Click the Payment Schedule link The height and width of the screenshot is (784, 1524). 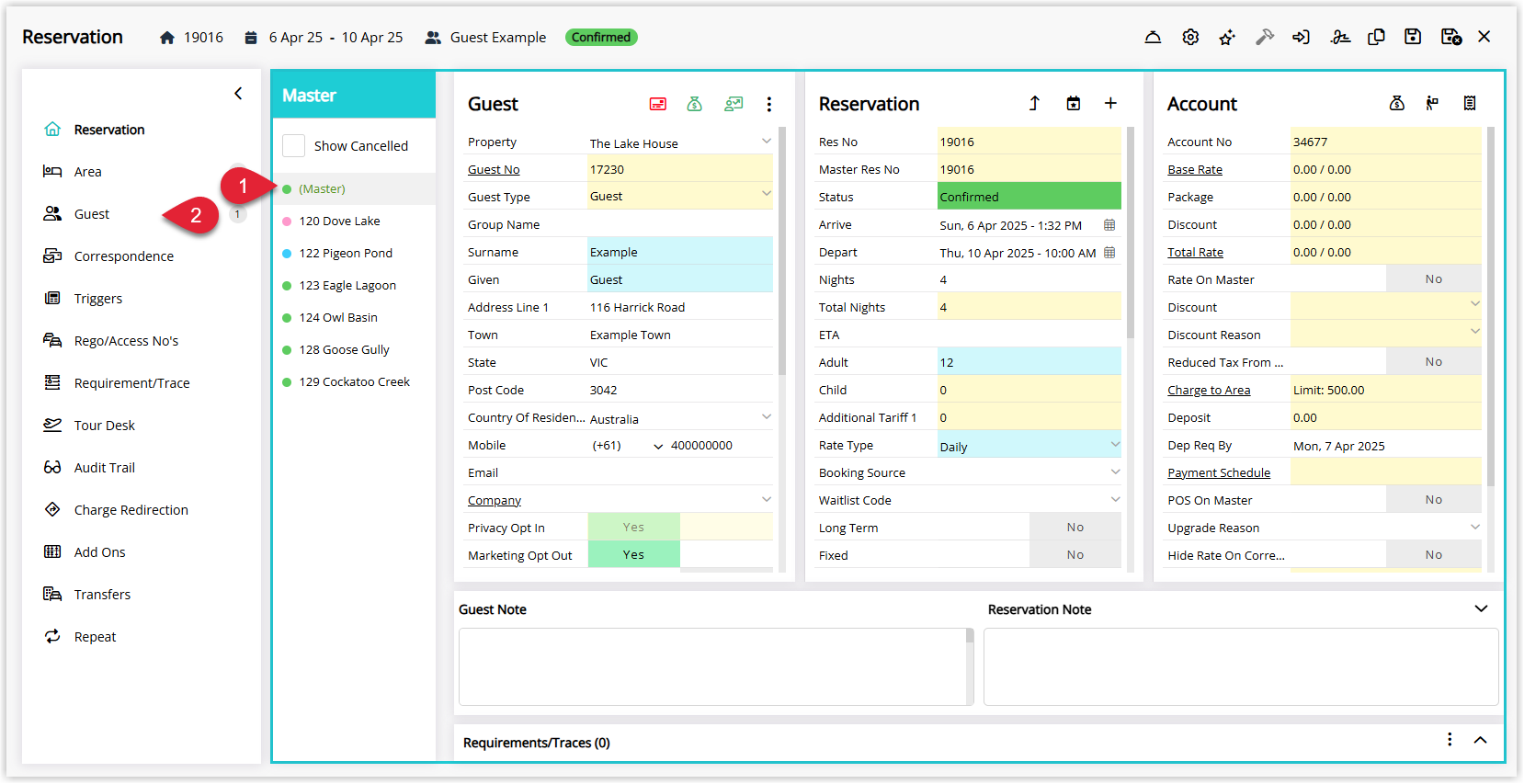pyautogui.click(x=1219, y=472)
